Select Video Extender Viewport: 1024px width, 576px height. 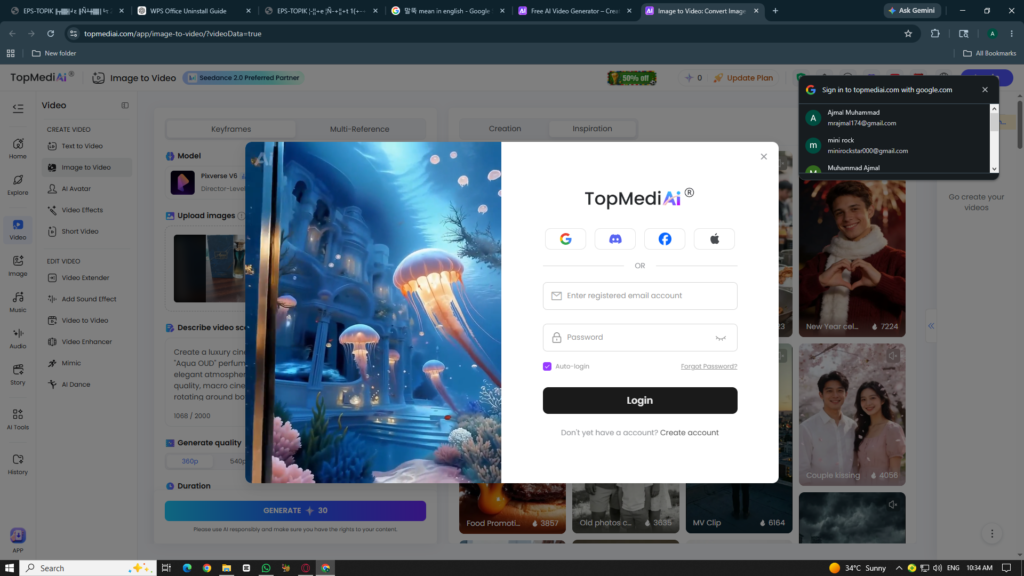click(x=87, y=278)
